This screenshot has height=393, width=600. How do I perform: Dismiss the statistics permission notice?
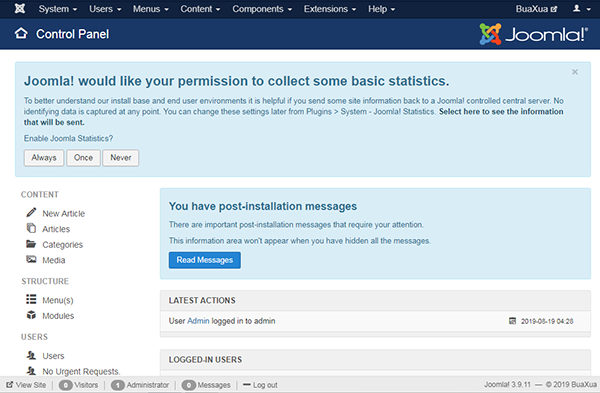point(575,72)
